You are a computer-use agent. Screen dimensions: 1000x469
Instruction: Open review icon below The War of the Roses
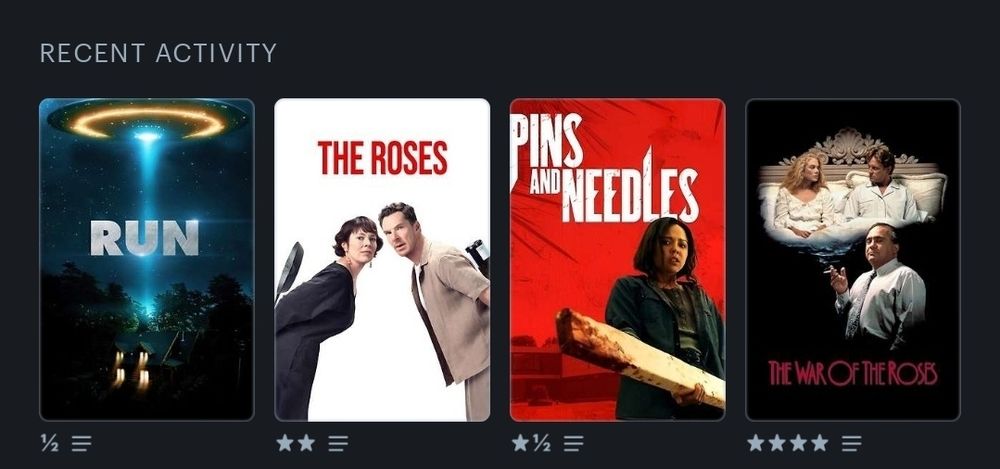851,443
